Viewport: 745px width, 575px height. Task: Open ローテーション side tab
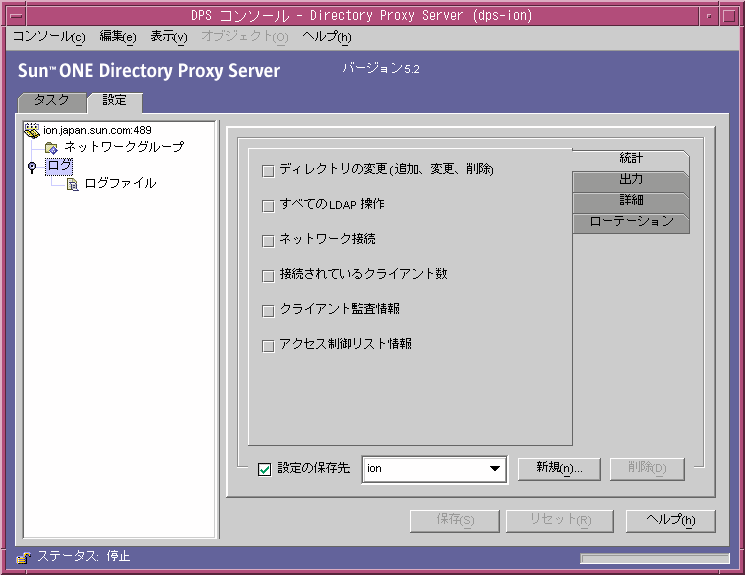coord(630,222)
